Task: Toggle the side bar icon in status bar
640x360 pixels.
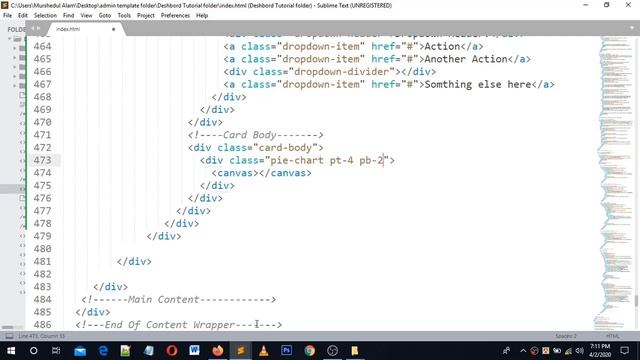Action: pos(9,336)
